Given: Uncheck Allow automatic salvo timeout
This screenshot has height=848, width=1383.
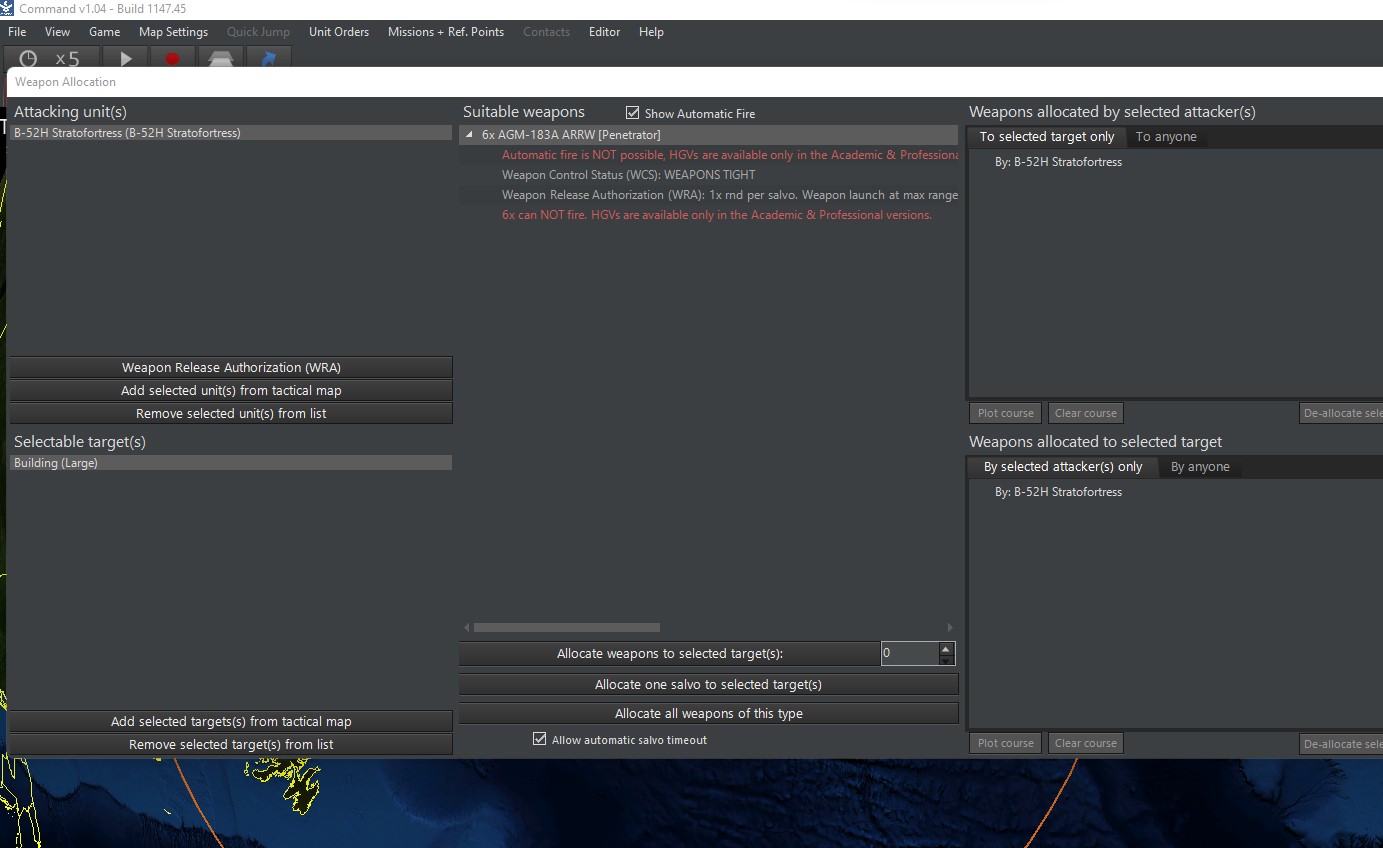Looking at the screenshot, I should (538, 740).
